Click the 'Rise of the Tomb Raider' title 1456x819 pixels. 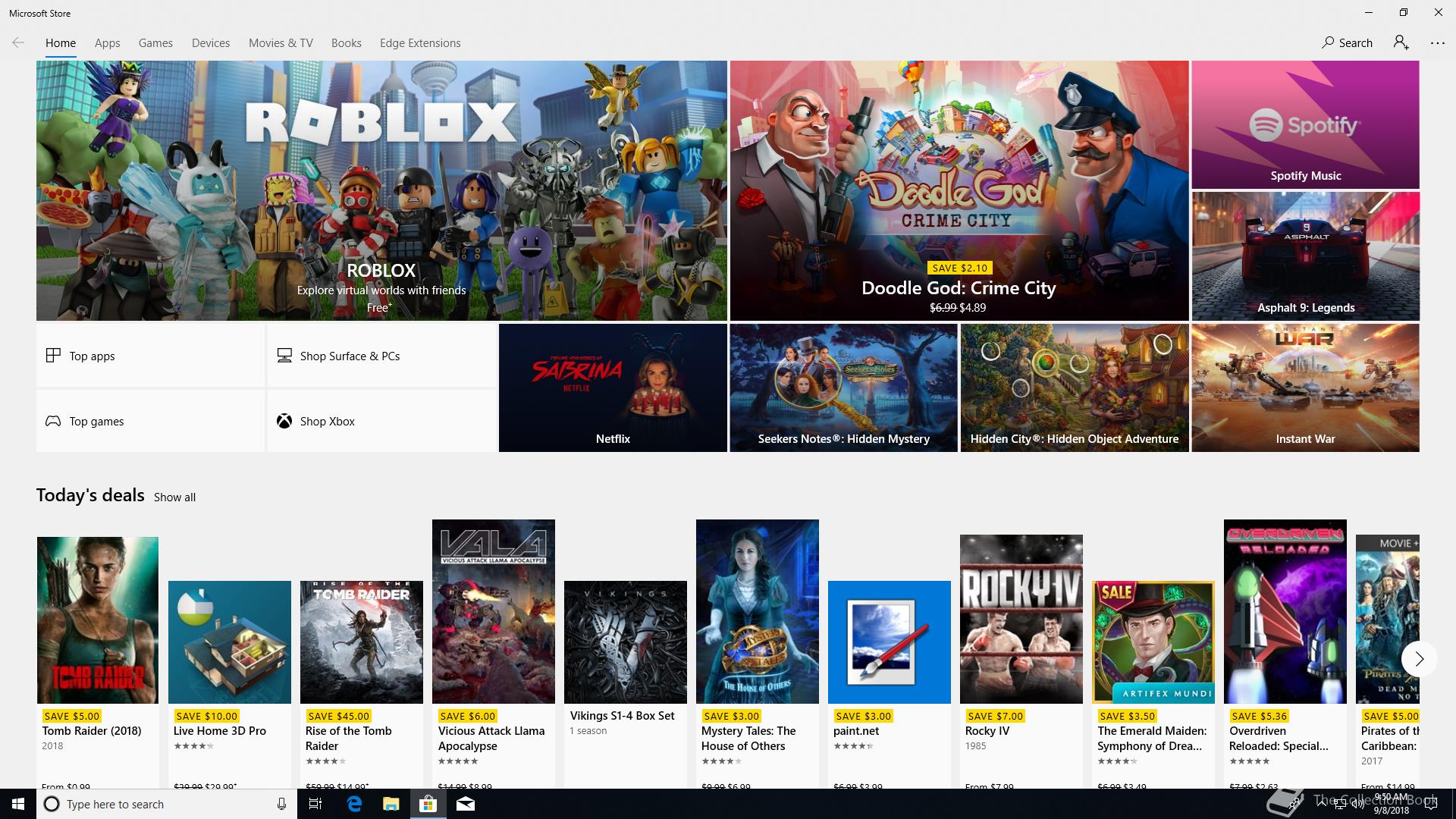pos(348,739)
